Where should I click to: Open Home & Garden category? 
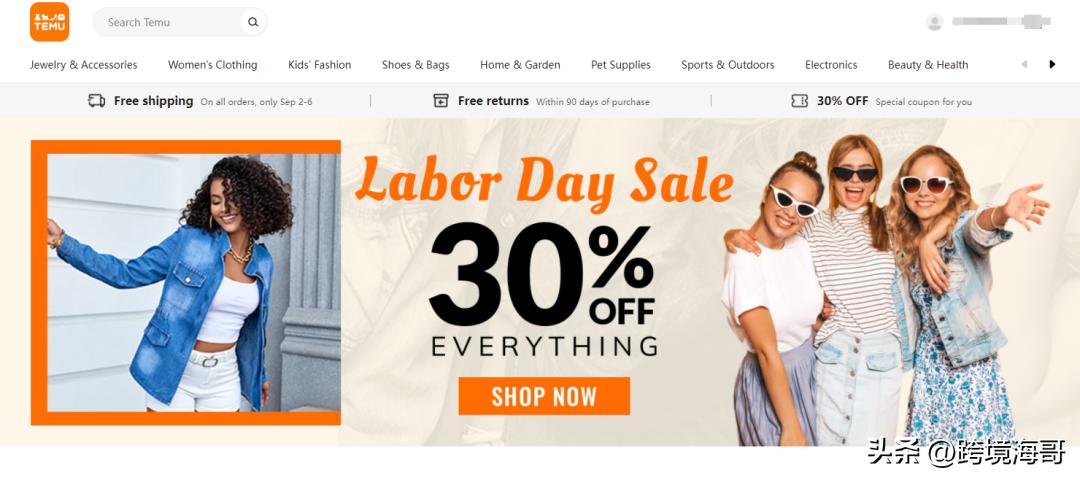coord(520,65)
